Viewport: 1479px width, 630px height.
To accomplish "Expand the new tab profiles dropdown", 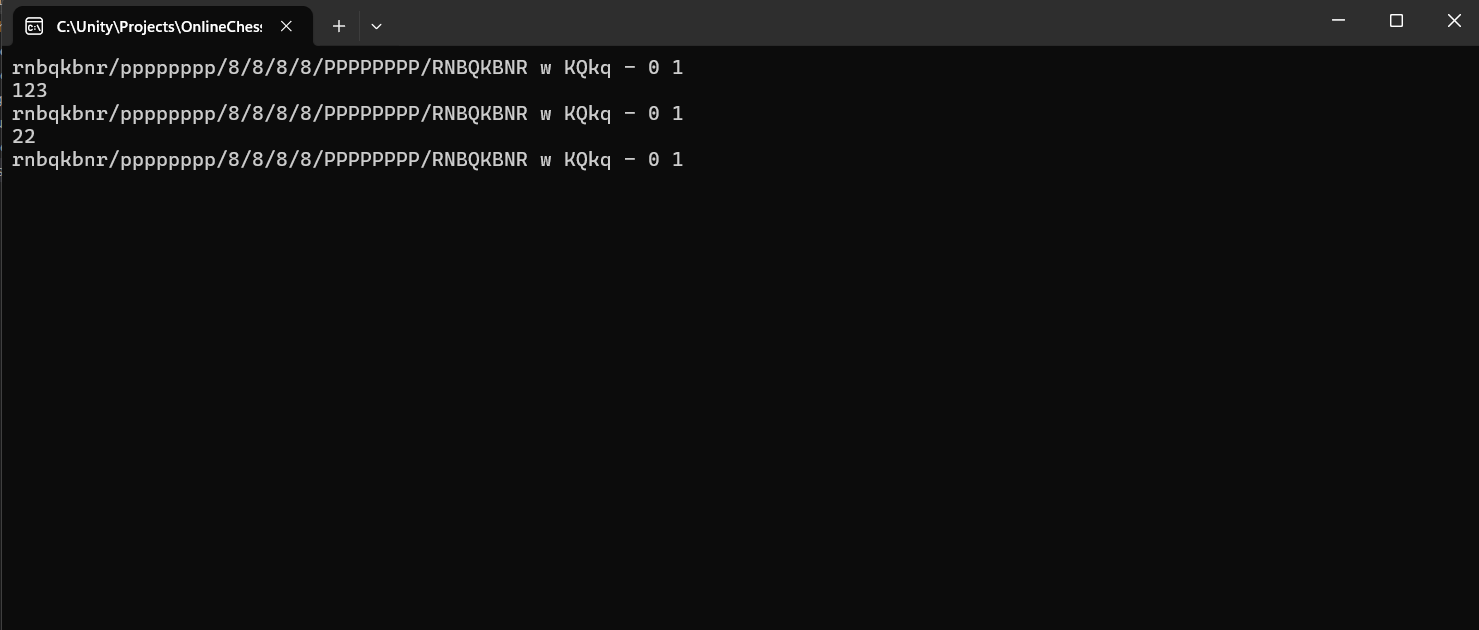I will (376, 27).
